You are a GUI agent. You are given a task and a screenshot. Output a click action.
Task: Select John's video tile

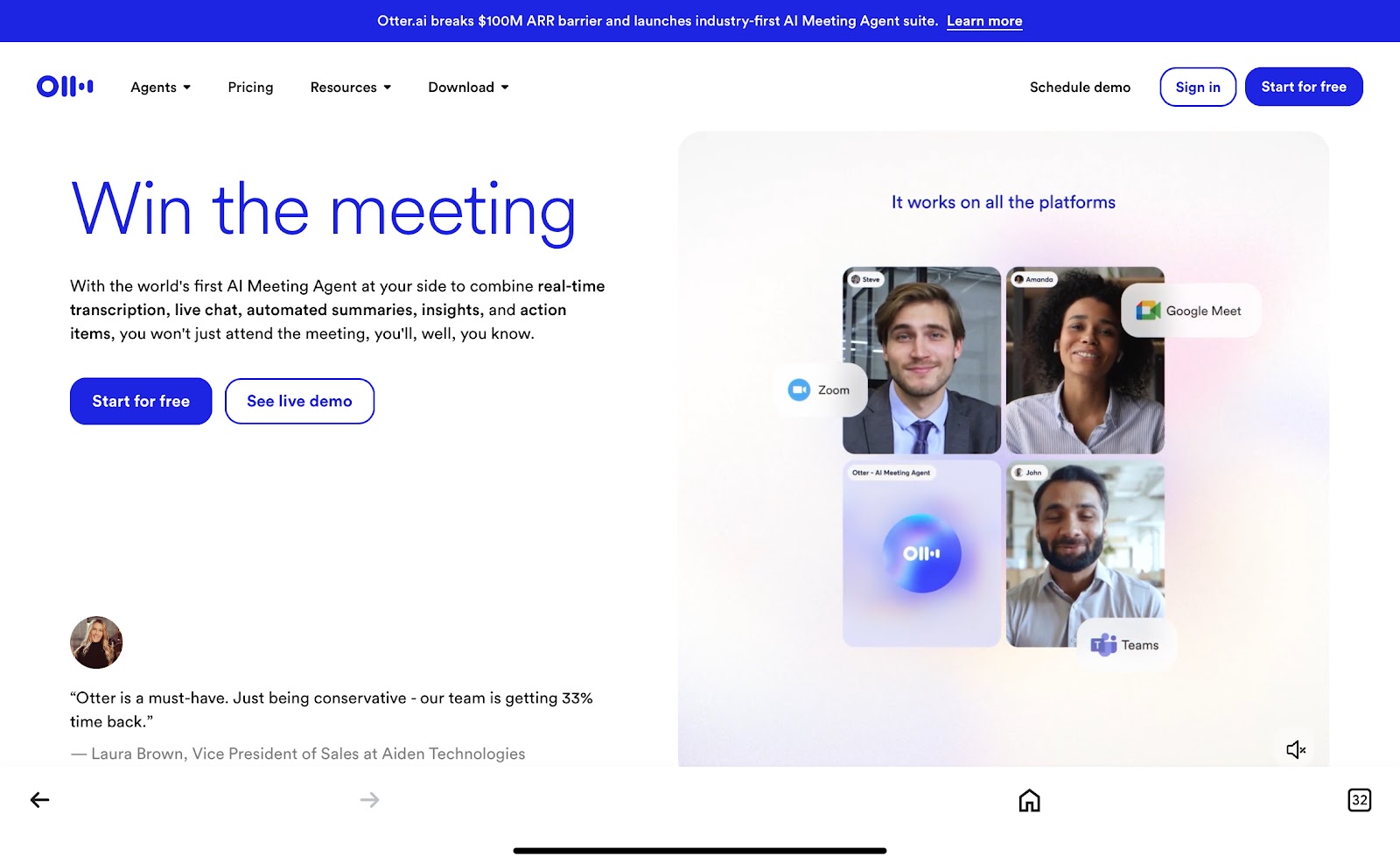[1085, 554]
